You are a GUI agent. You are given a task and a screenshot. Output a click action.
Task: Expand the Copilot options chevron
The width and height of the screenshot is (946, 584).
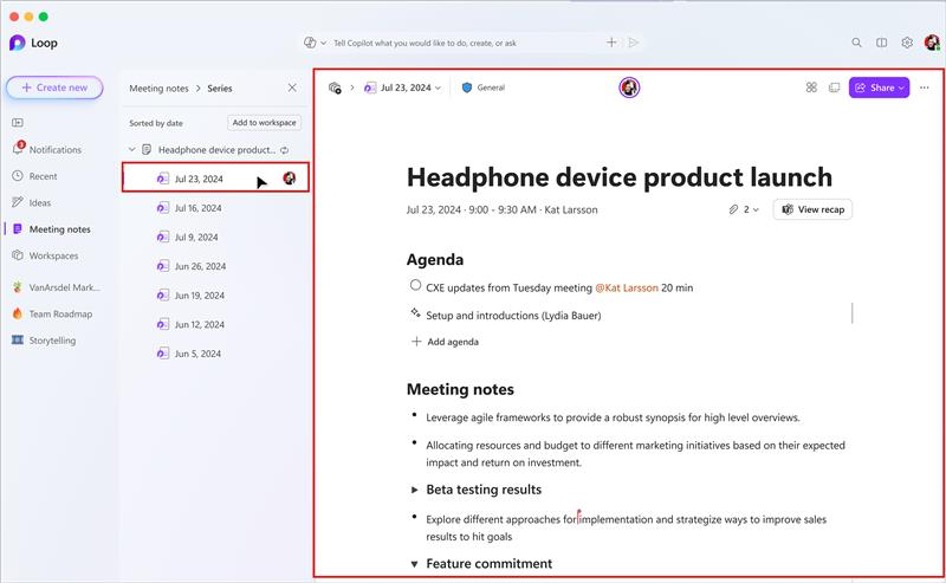(x=323, y=43)
